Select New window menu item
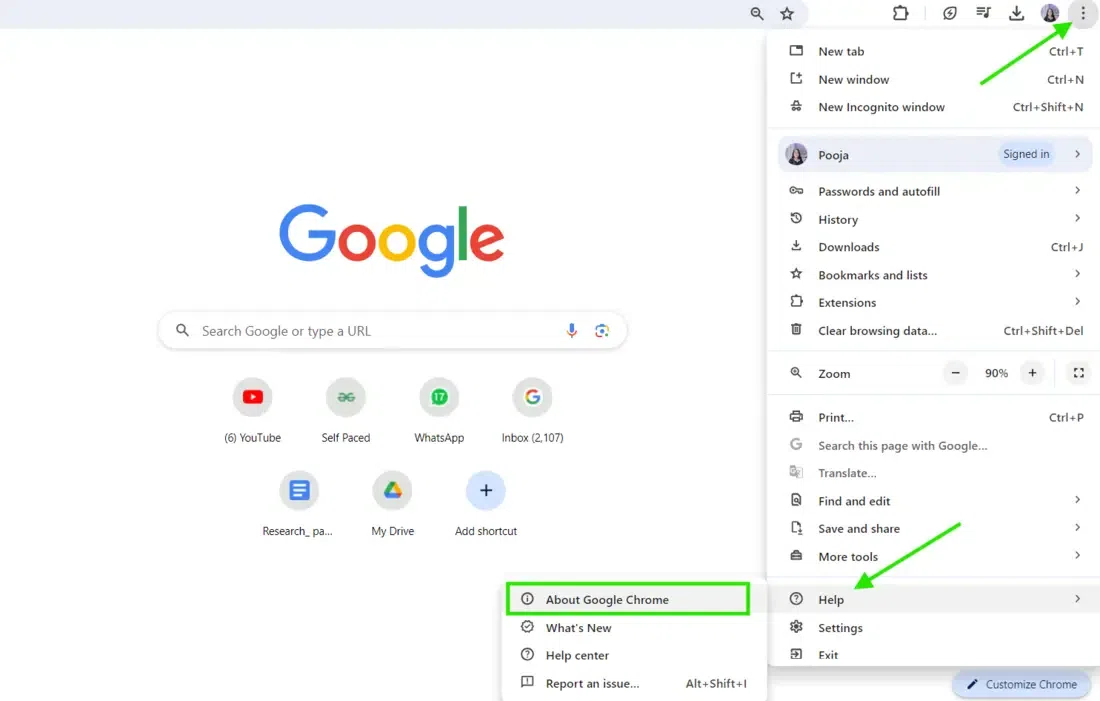Viewport: 1100px width, 701px height. 936,79
